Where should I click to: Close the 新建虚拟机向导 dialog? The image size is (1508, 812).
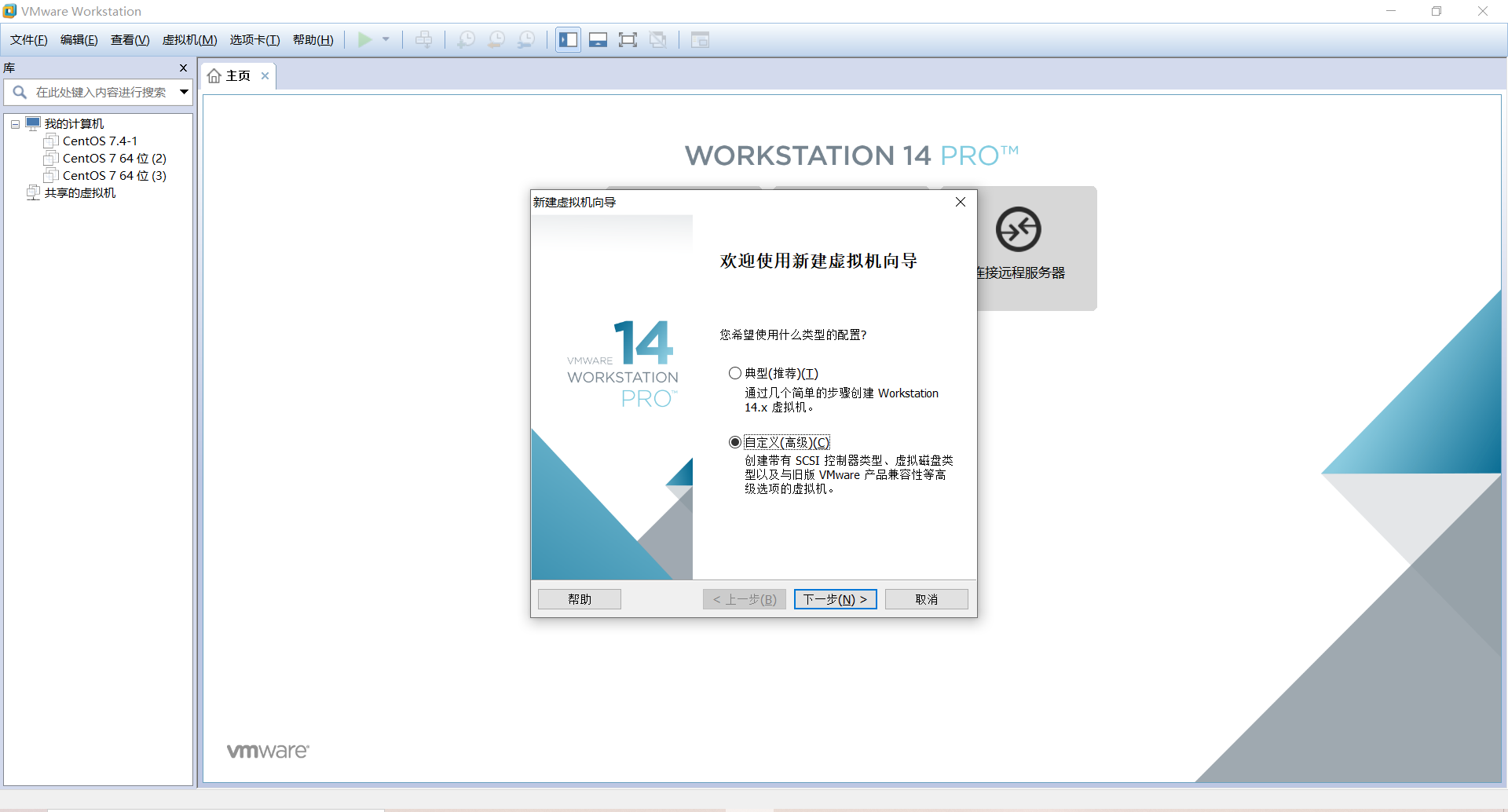pos(961,202)
